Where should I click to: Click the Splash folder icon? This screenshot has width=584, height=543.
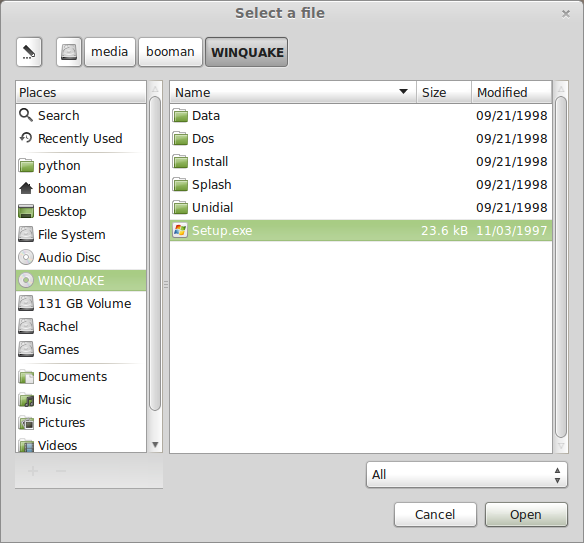click(180, 184)
